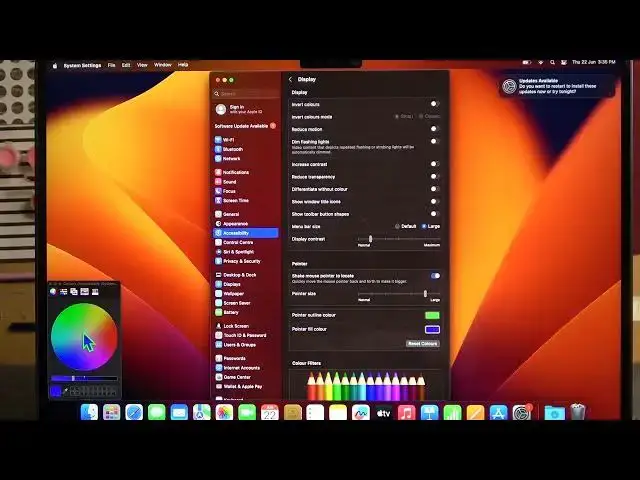Turn on Show window title icons

pyautogui.click(x=434, y=202)
